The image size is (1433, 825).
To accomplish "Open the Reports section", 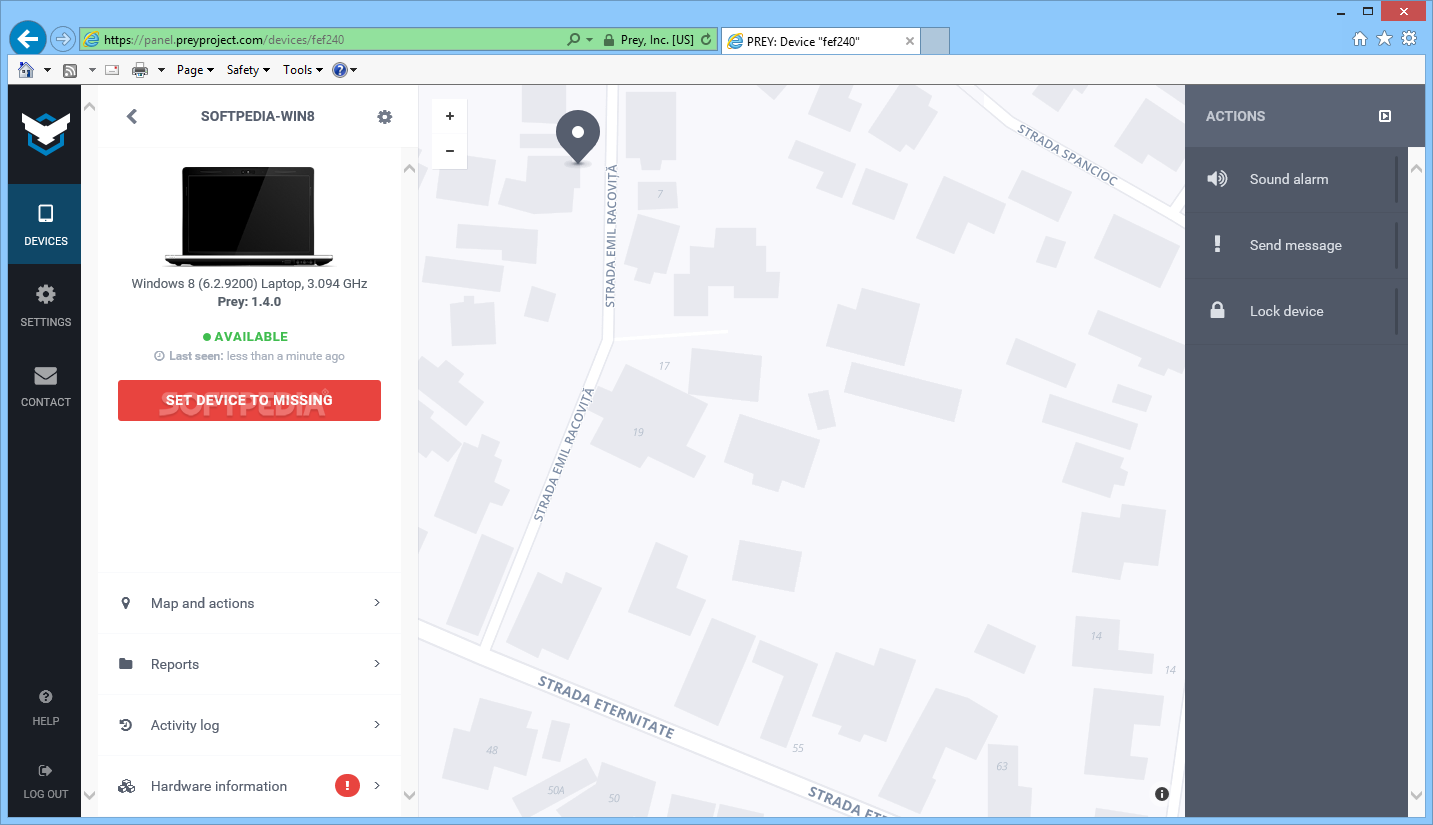I will [x=249, y=664].
